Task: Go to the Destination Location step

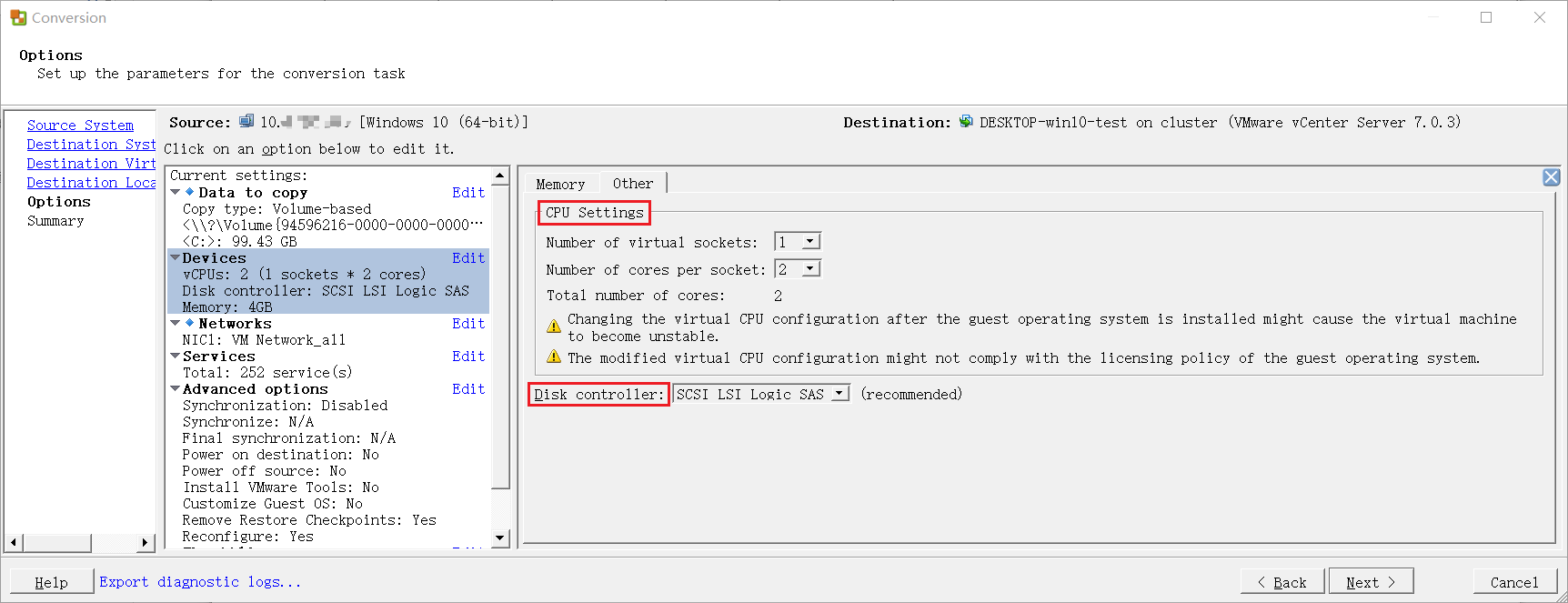Action: pyautogui.click(x=91, y=183)
